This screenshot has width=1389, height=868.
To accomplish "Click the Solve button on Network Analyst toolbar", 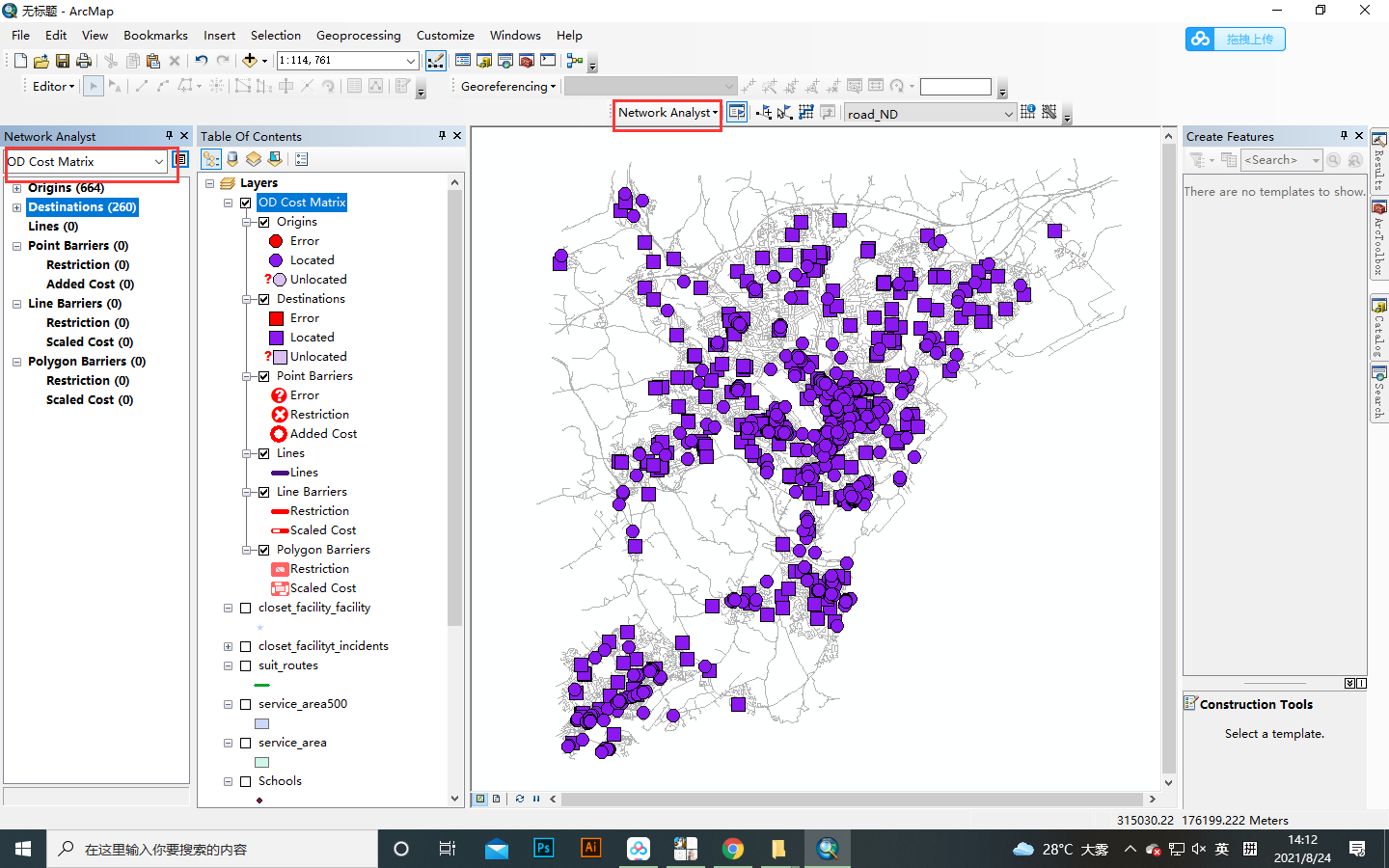I will coord(805,112).
